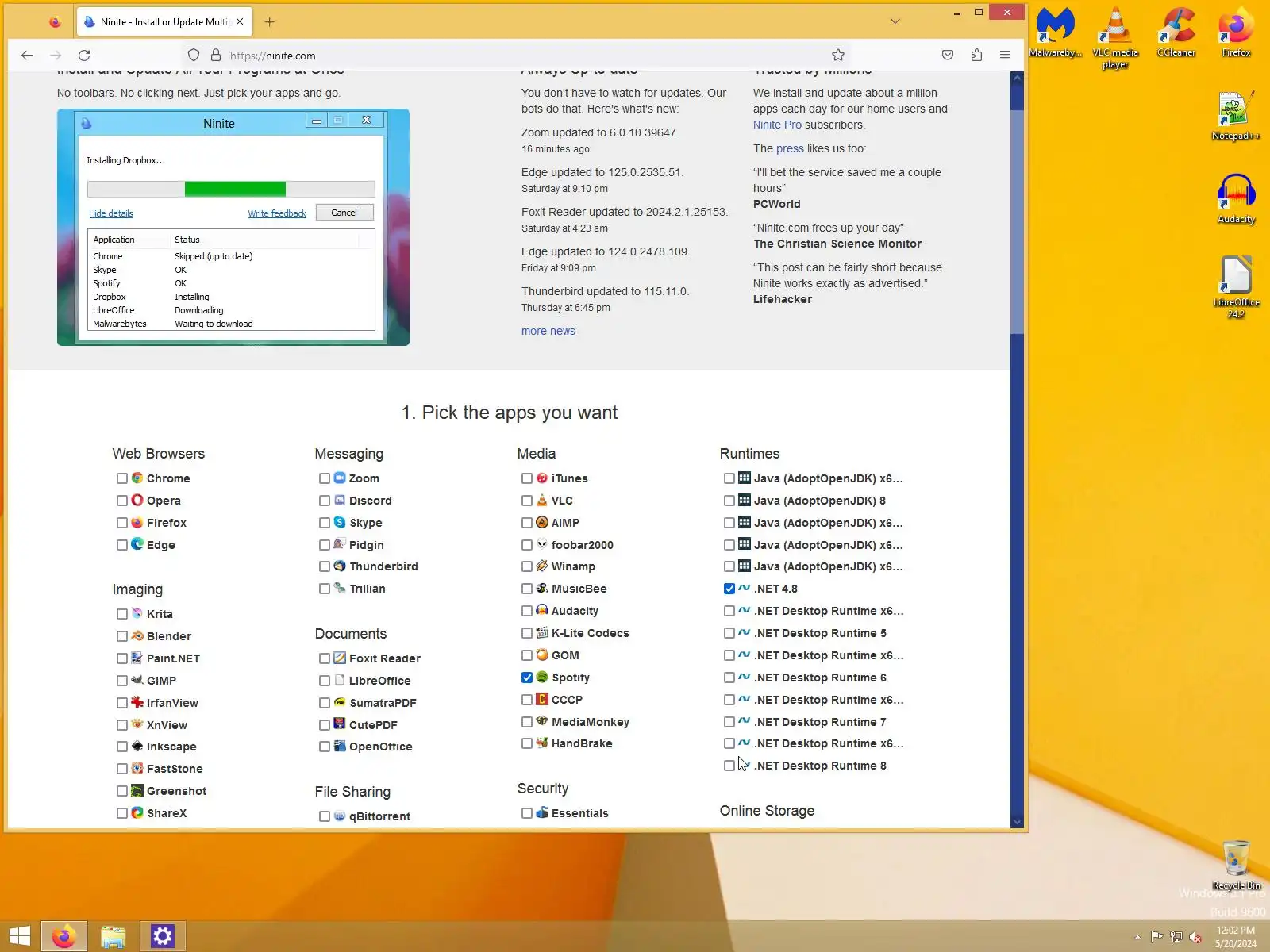This screenshot has height=952, width=1270.
Task: Click the Opera app icon
Action: 137,501
